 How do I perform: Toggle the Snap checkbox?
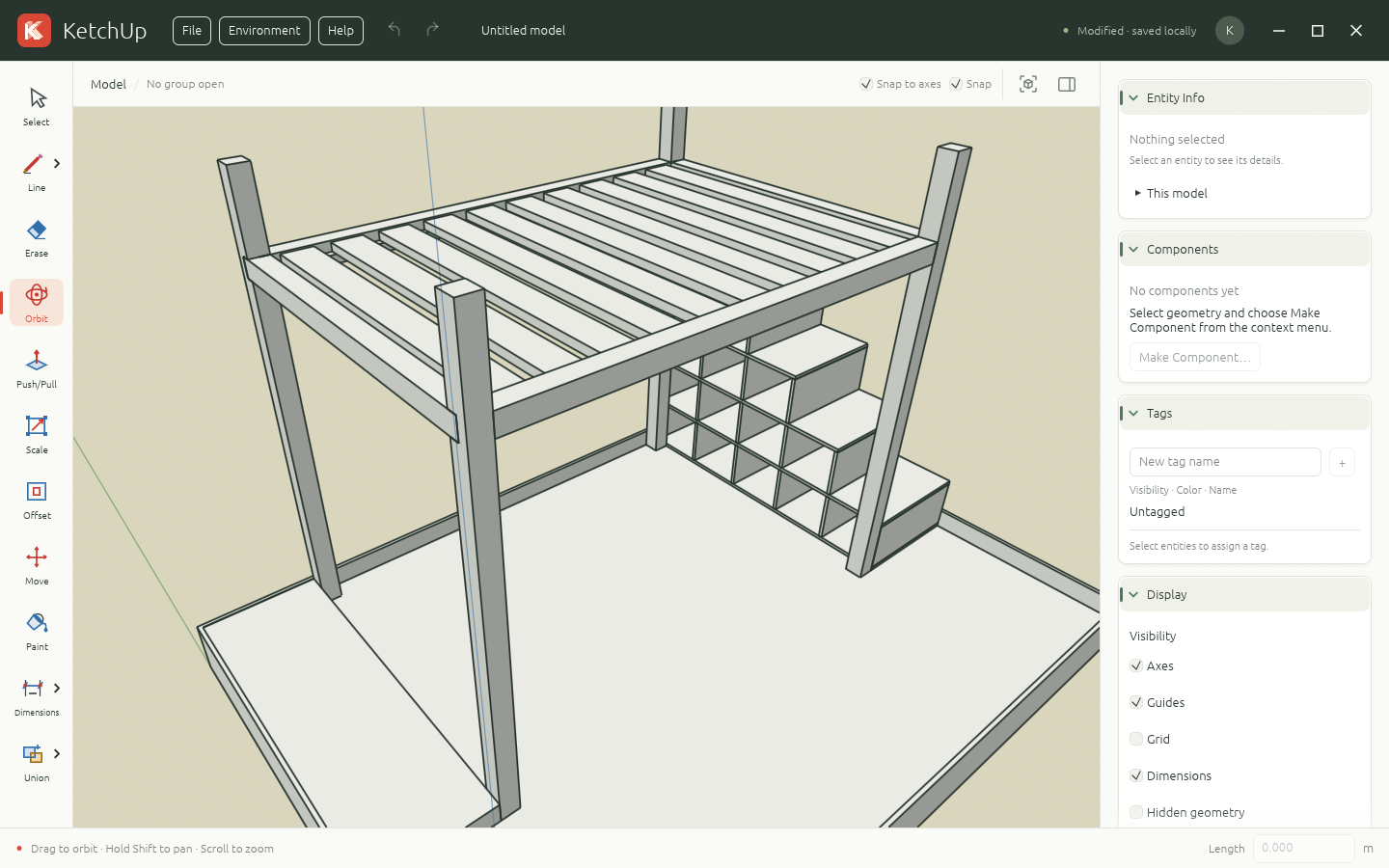point(956,84)
